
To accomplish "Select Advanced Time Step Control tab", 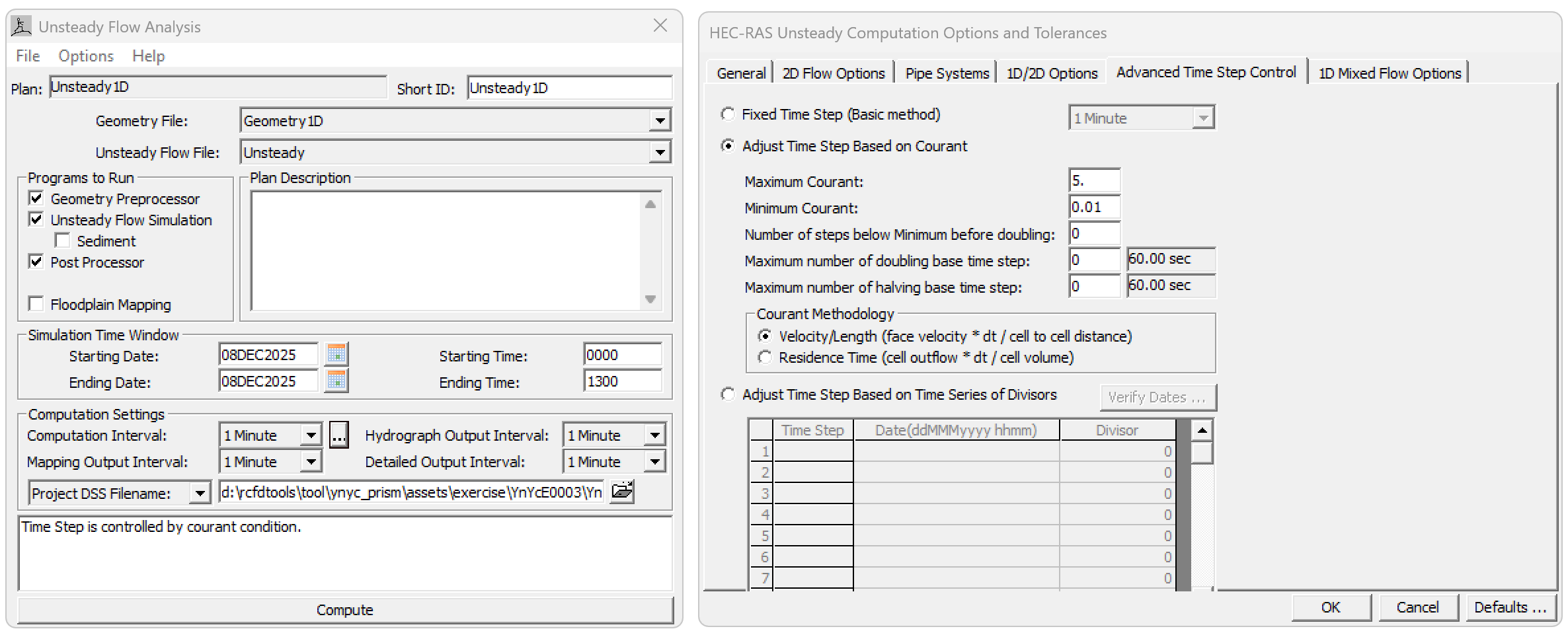I will coord(1206,72).
